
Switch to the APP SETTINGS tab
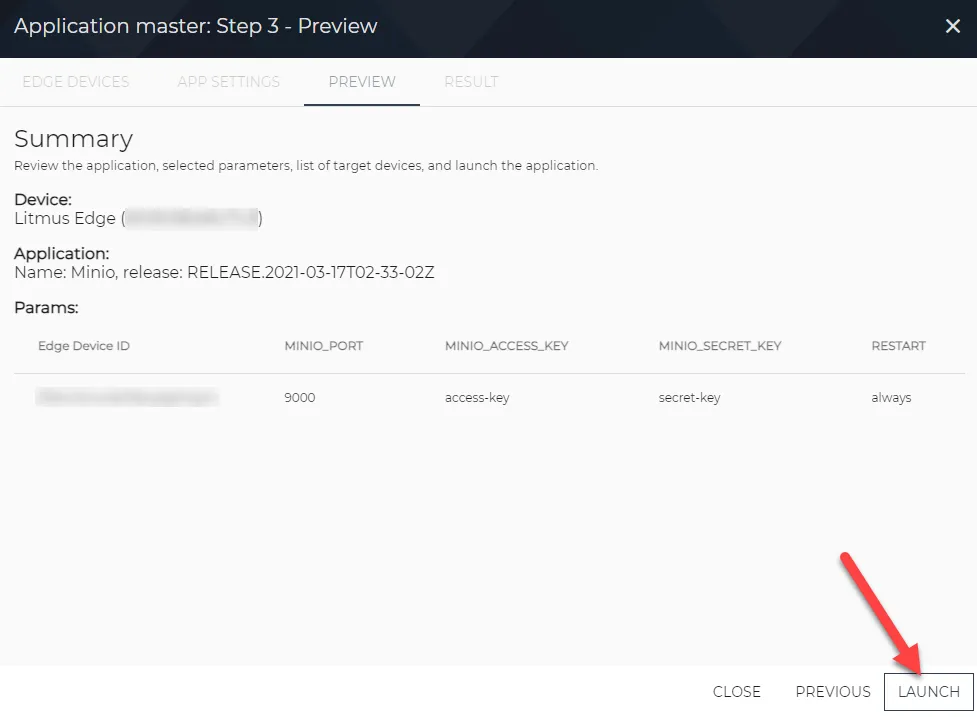[228, 82]
